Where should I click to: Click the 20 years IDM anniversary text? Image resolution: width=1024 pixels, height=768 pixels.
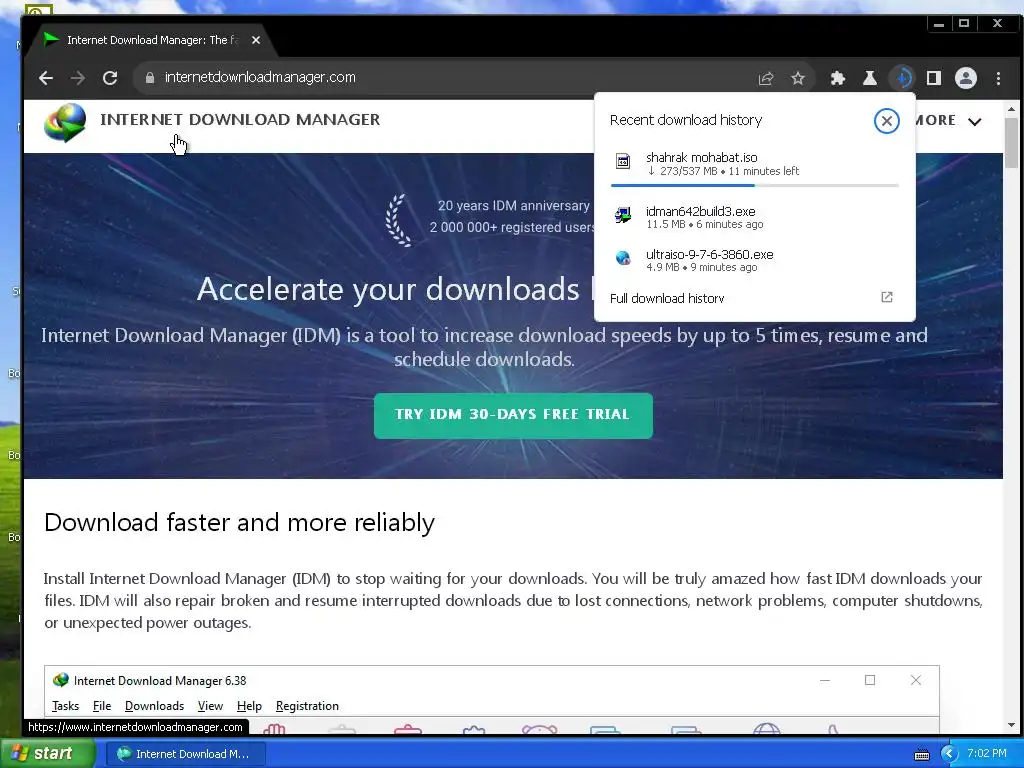[x=513, y=206]
